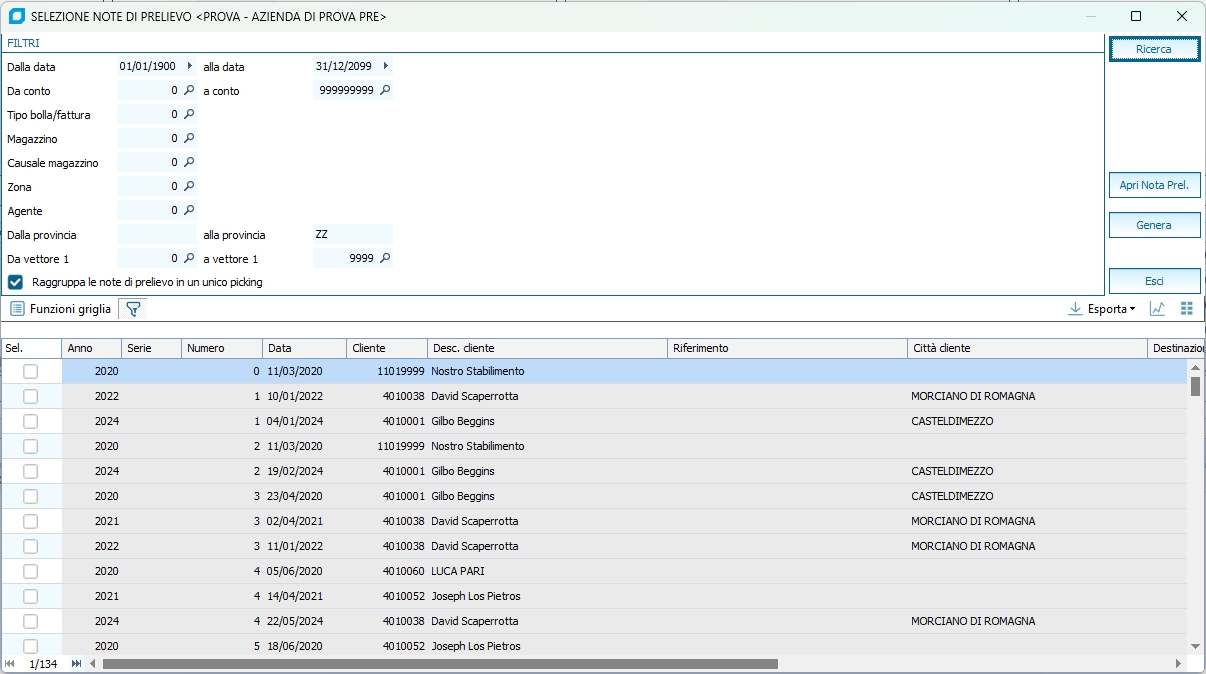Viewport: 1206px width, 674px height.
Task: Open the Funzioni griglia menu
Action: click(x=60, y=309)
